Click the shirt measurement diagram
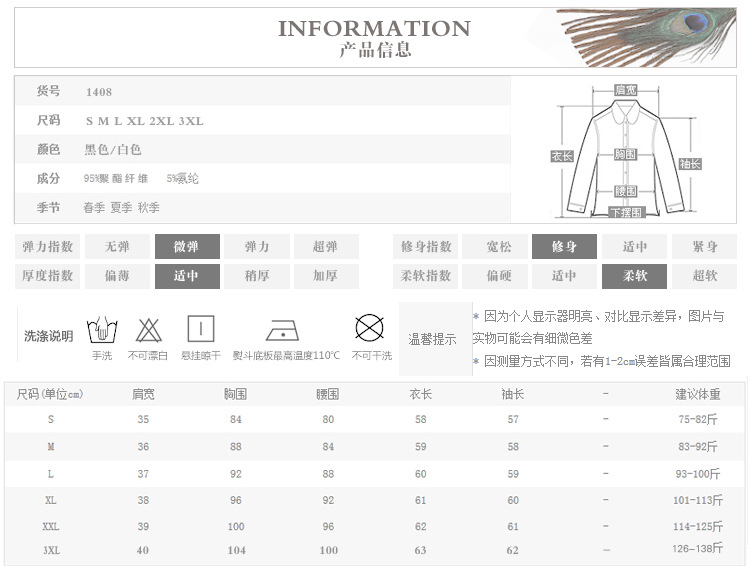Image resolution: width=750 pixels, height=566 pixels. click(626, 151)
